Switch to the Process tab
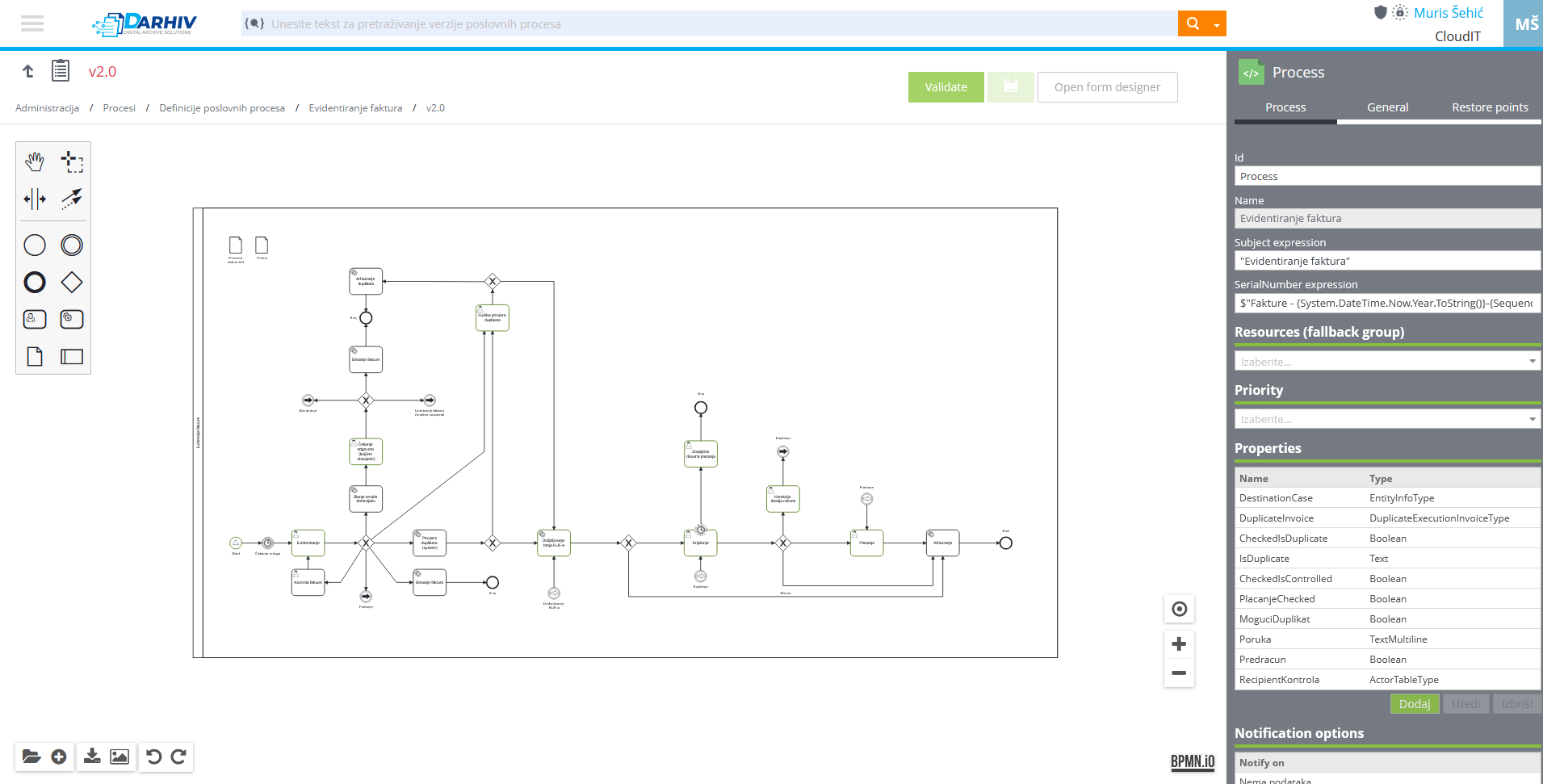Viewport: 1543px width, 784px height. click(x=1285, y=107)
